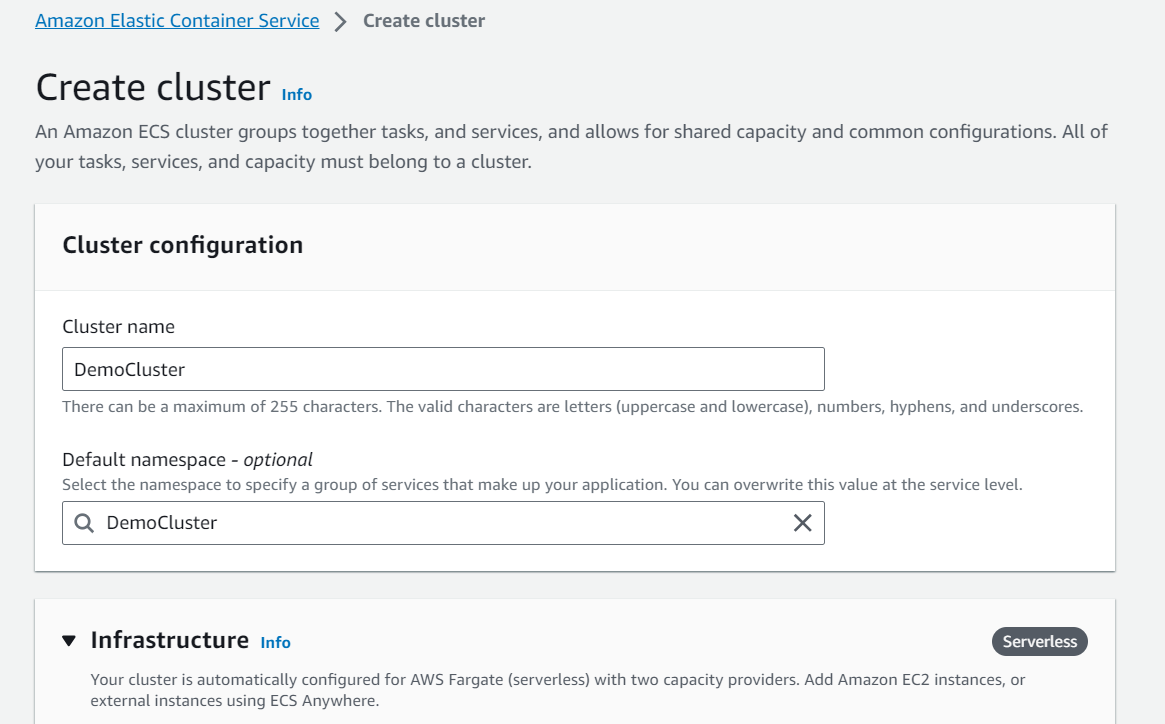The image size is (1165, 724).
Task: Click the AWS Fargate infrastructure description text
Action: click(557, 690)
